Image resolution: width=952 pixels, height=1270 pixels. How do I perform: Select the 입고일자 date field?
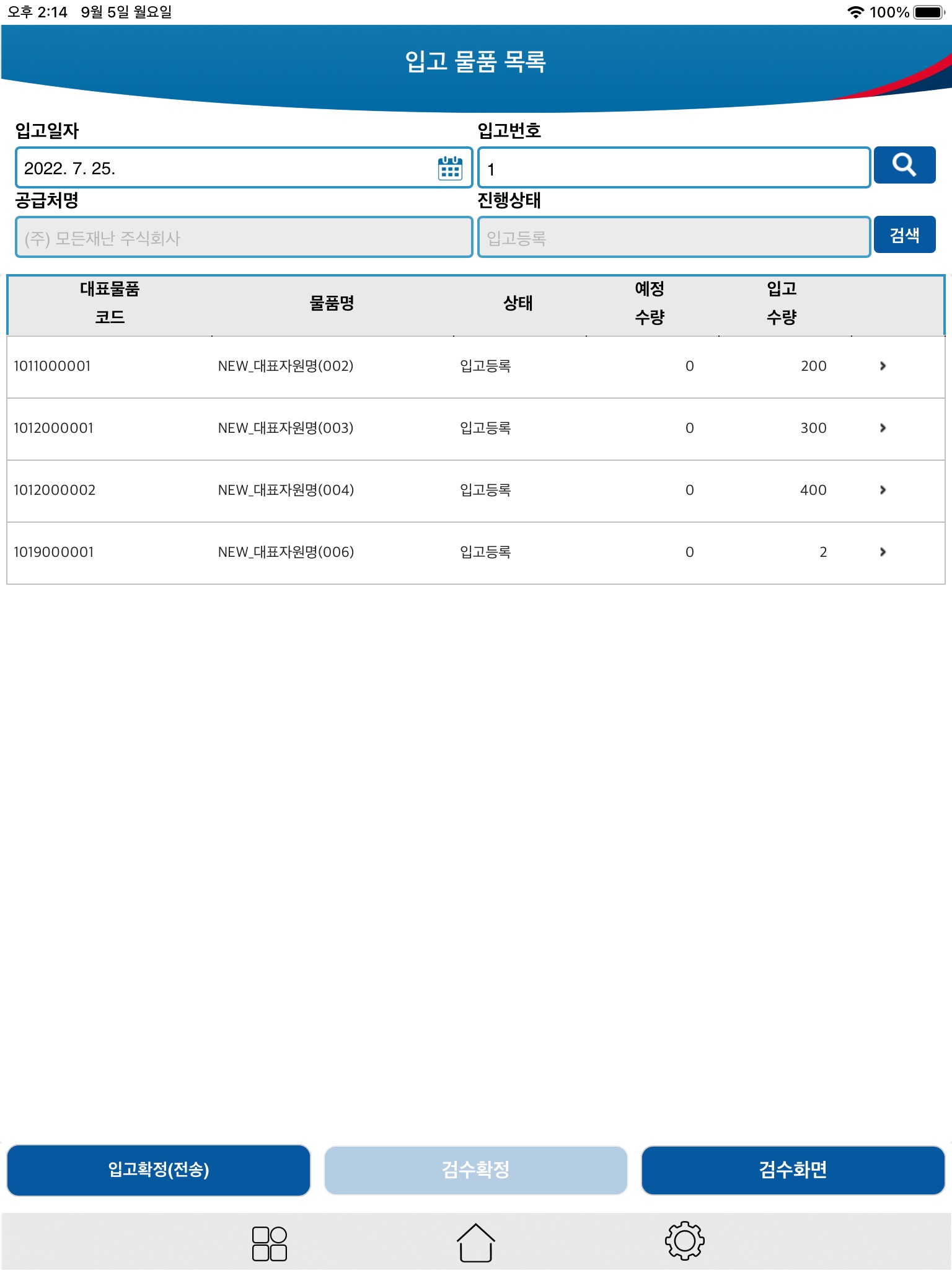[x=244, y=167]
